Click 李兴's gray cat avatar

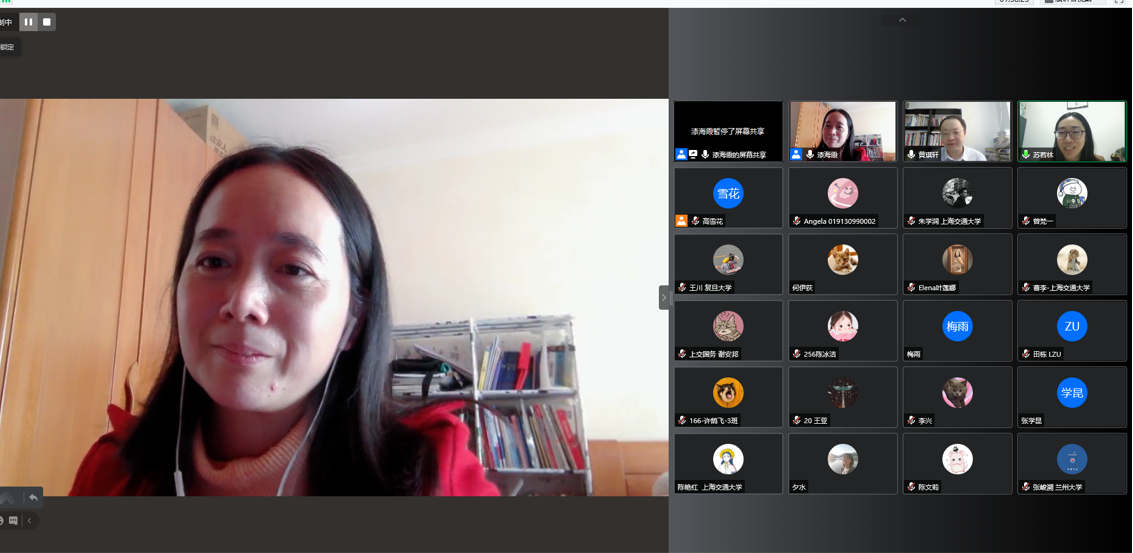[957, 393]
